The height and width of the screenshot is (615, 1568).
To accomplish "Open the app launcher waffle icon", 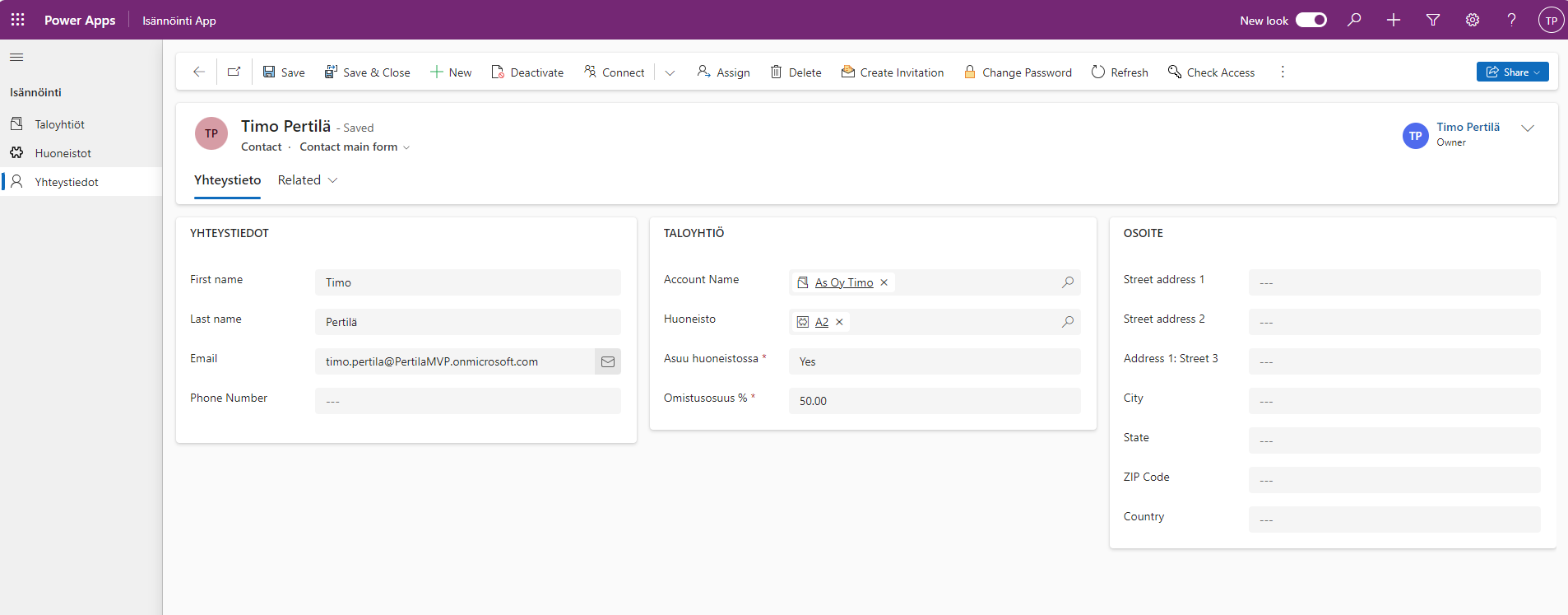I will tap(17, 20).
